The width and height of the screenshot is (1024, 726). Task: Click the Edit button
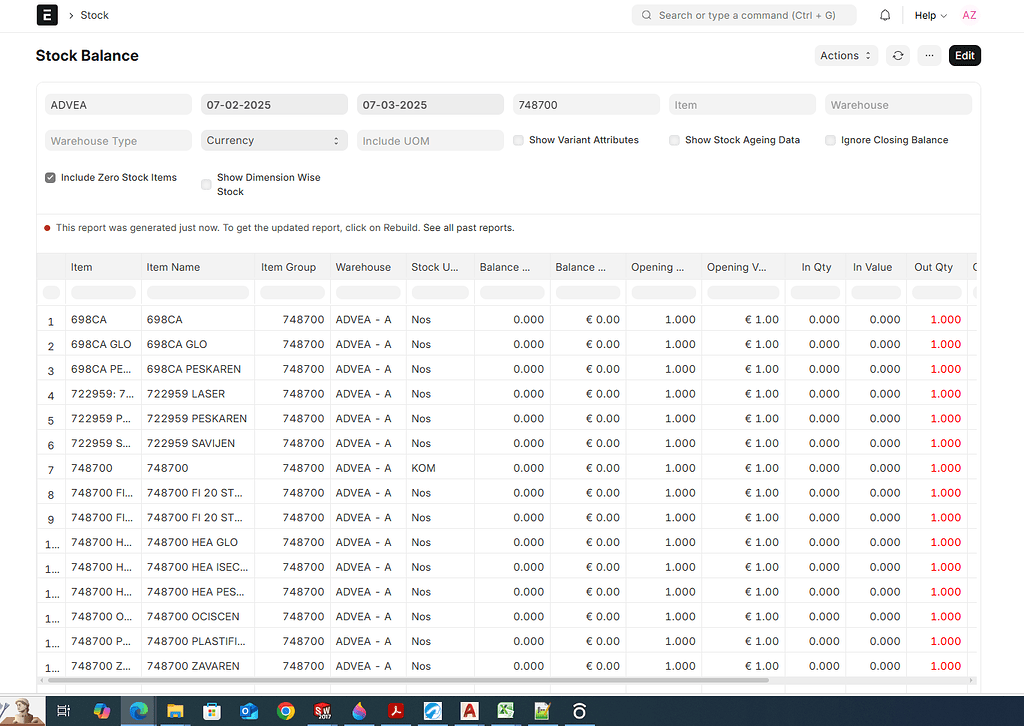(963, 55)
